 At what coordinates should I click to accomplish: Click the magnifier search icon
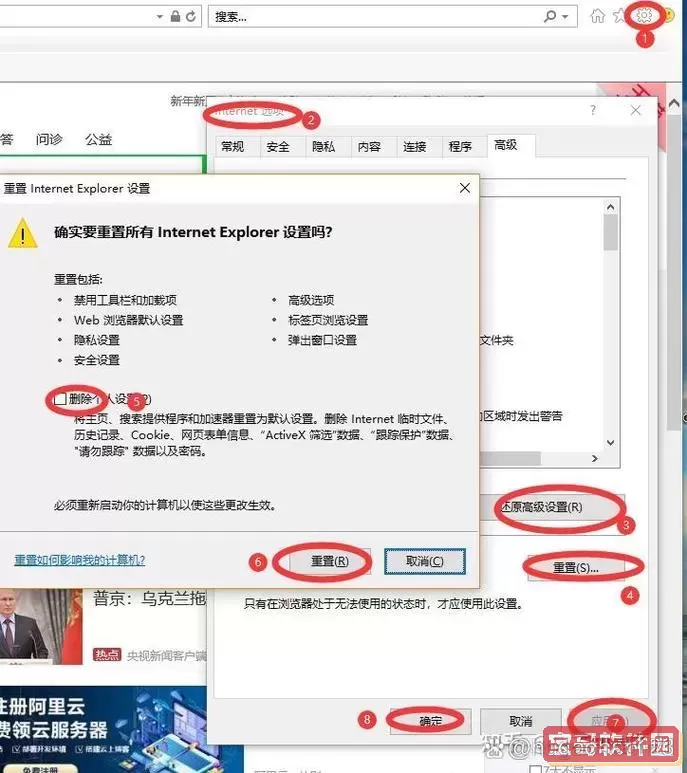coord(550,16)
